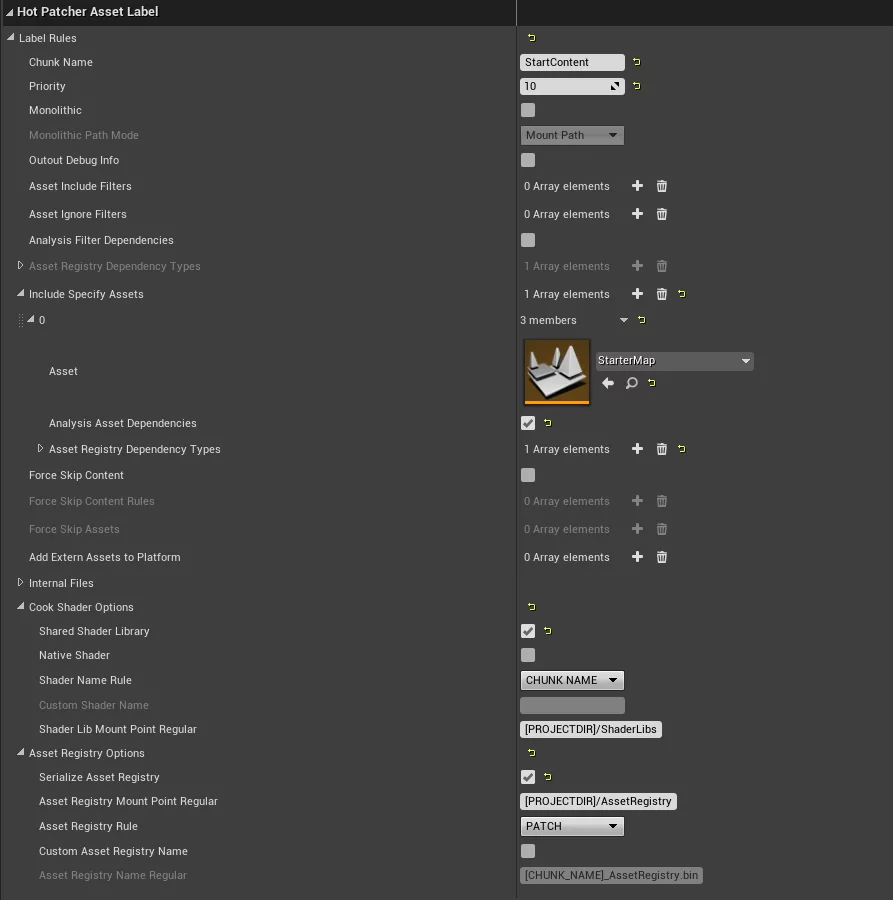Add element to Include Specify Assets array
Viewport: 893px width, 900px height.
coord(637,294)
